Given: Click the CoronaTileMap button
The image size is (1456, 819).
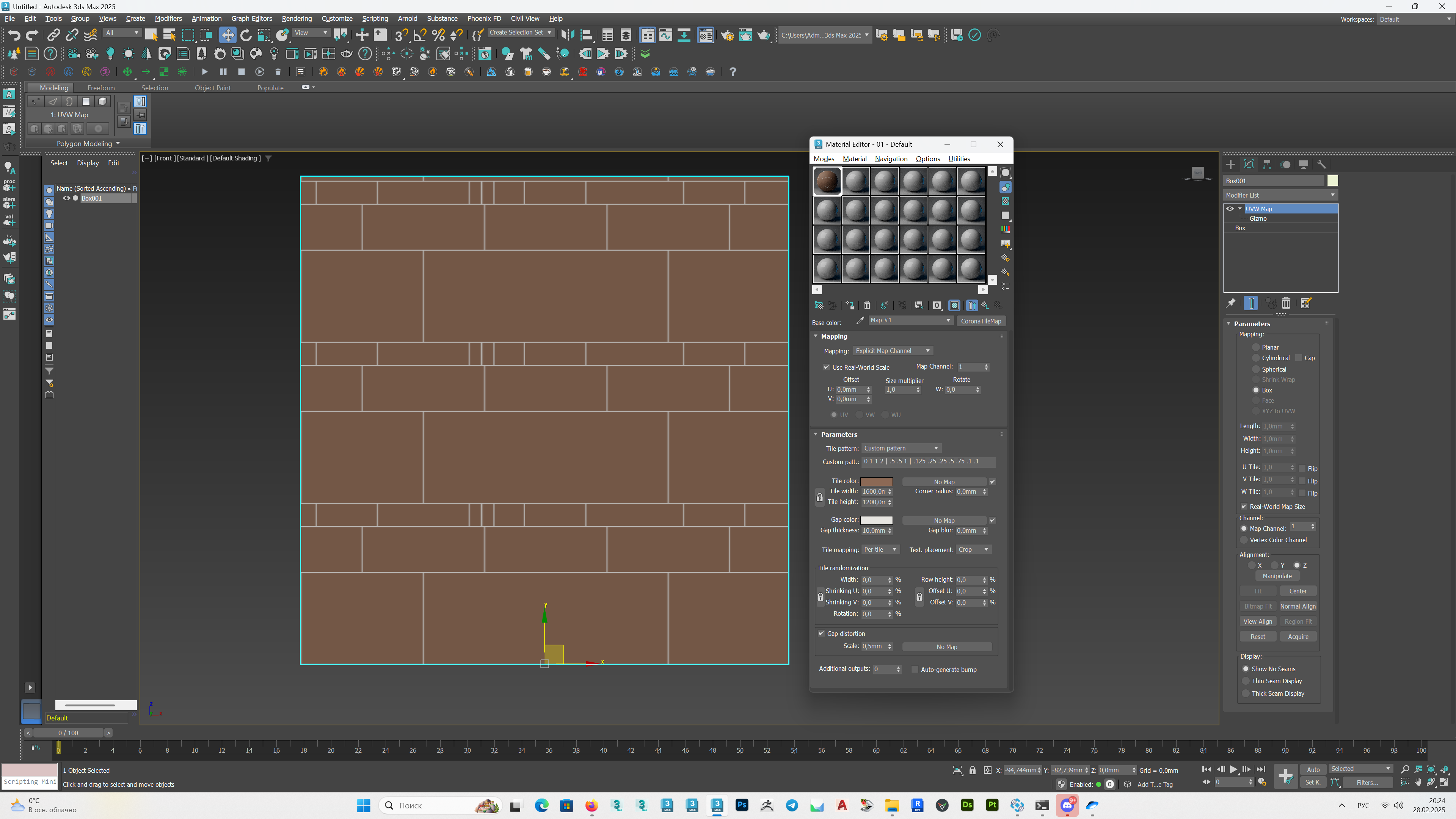Looking at the screenshot, I should (981, 321).
